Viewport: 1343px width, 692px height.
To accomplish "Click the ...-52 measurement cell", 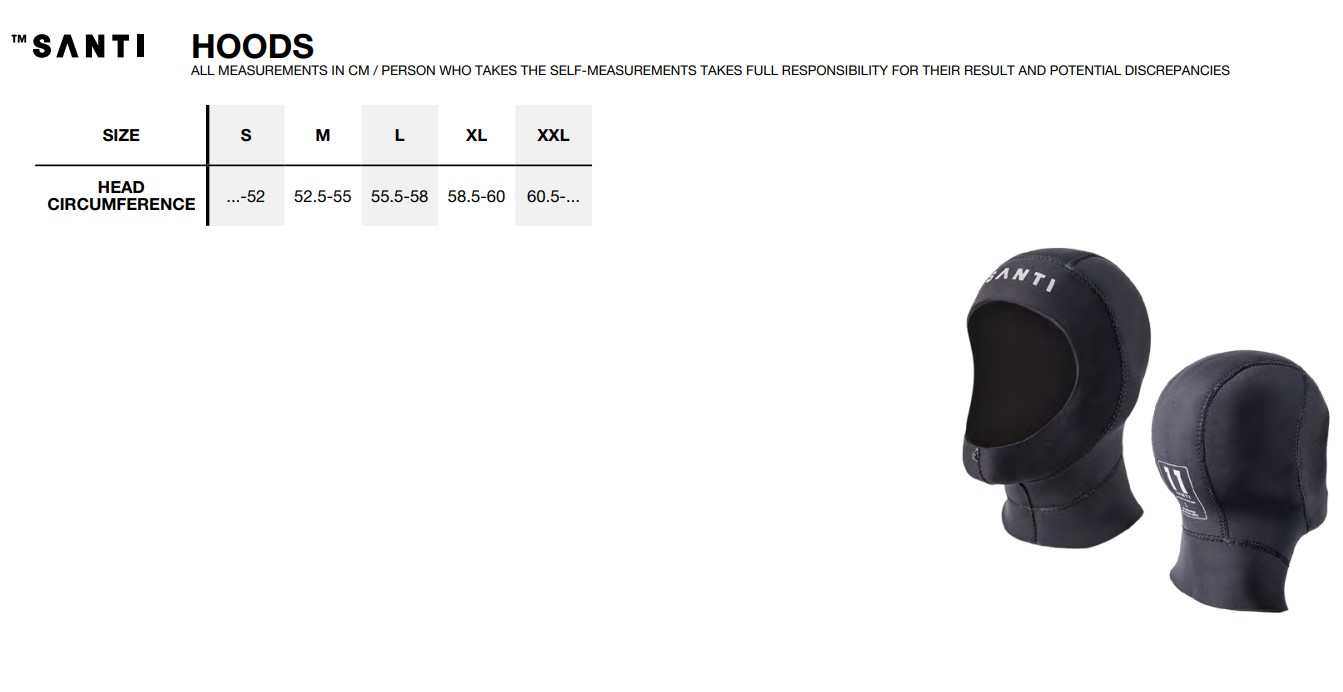I will pos(246,196).
